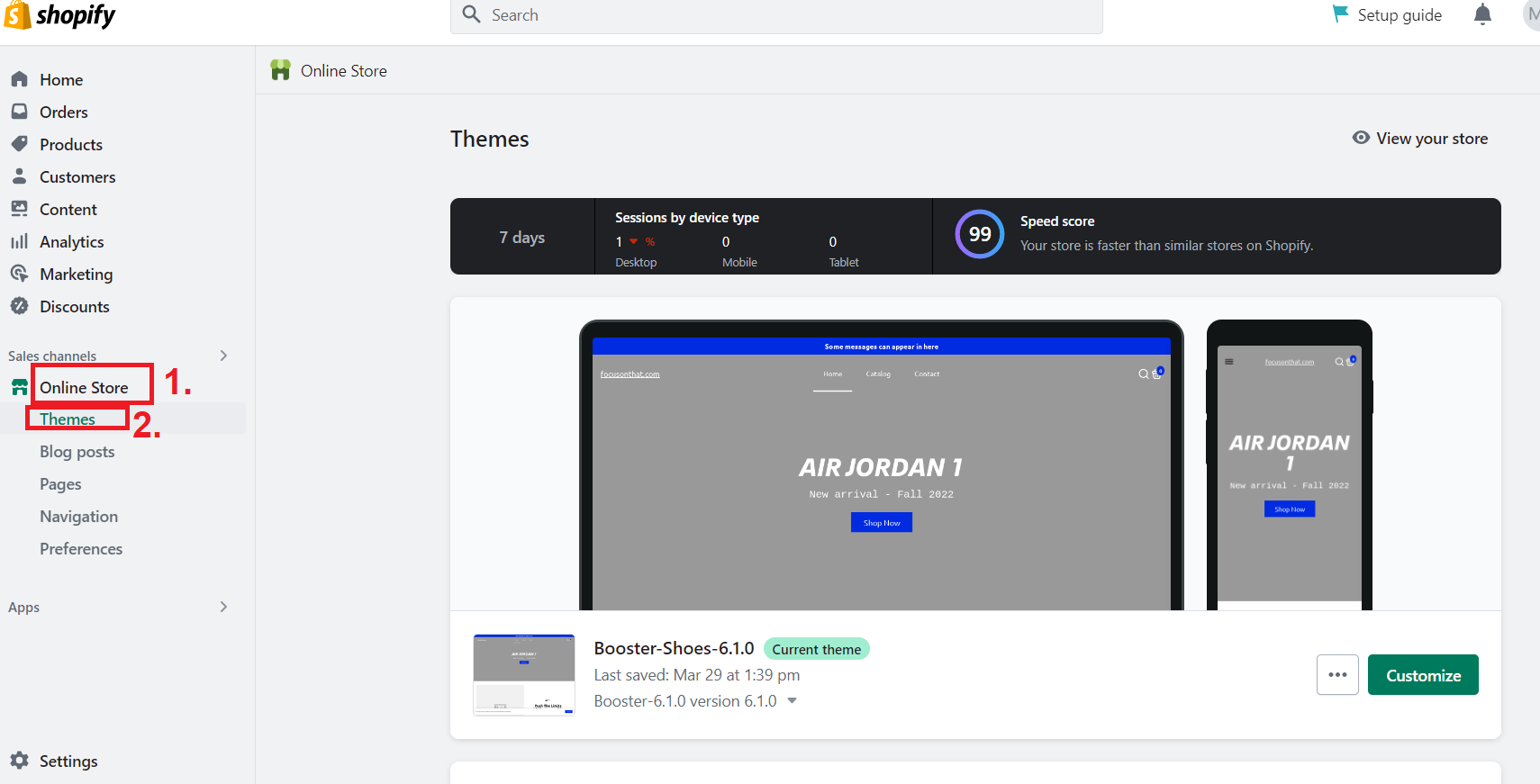Expand the Sales channels chevron
Viewport: 1540px width, 784px height.
[x=223, y=356]
